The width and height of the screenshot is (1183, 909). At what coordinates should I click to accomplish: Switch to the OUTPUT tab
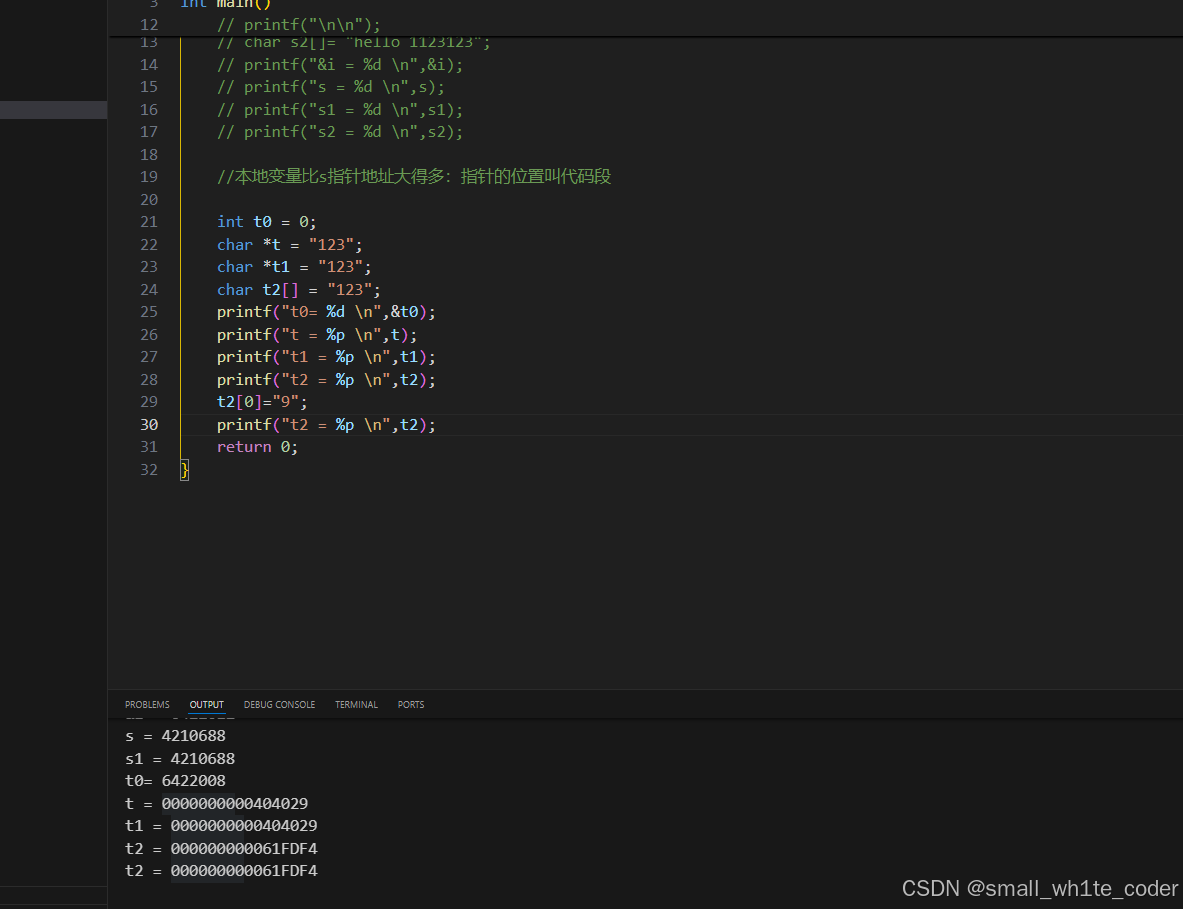coord(207,705)
